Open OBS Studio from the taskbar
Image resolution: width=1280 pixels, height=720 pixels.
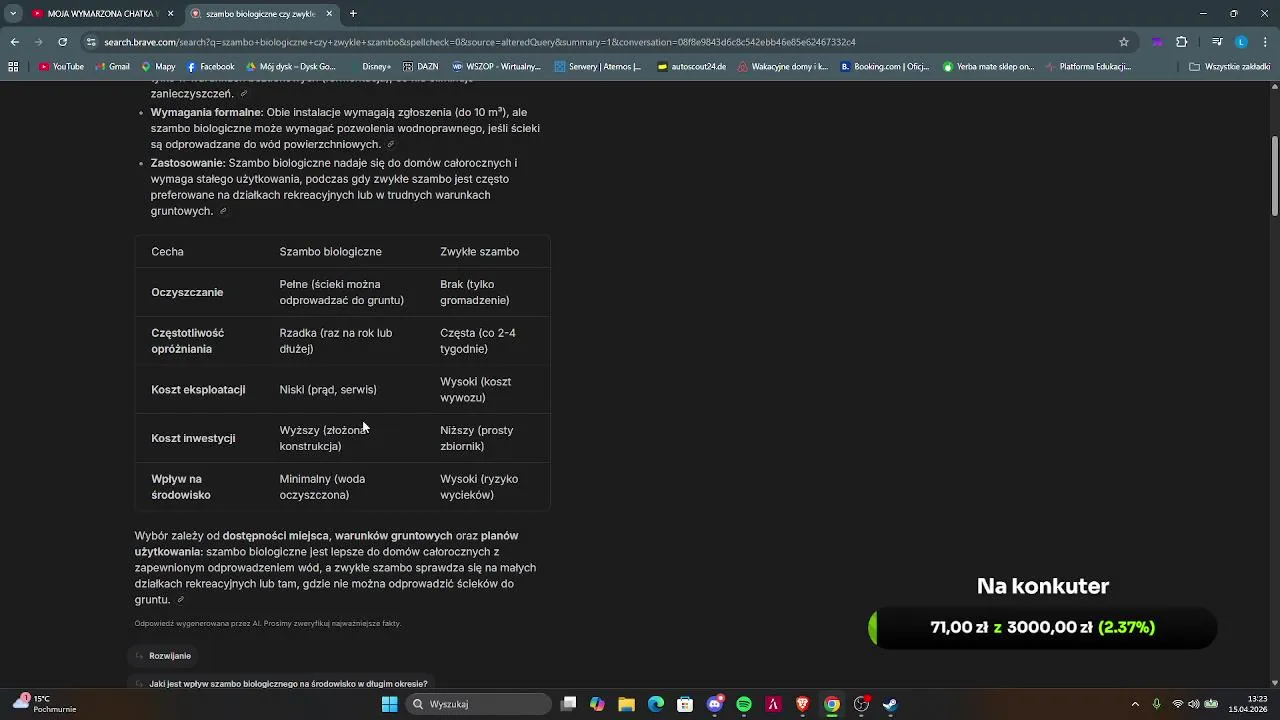pos(861,704)
